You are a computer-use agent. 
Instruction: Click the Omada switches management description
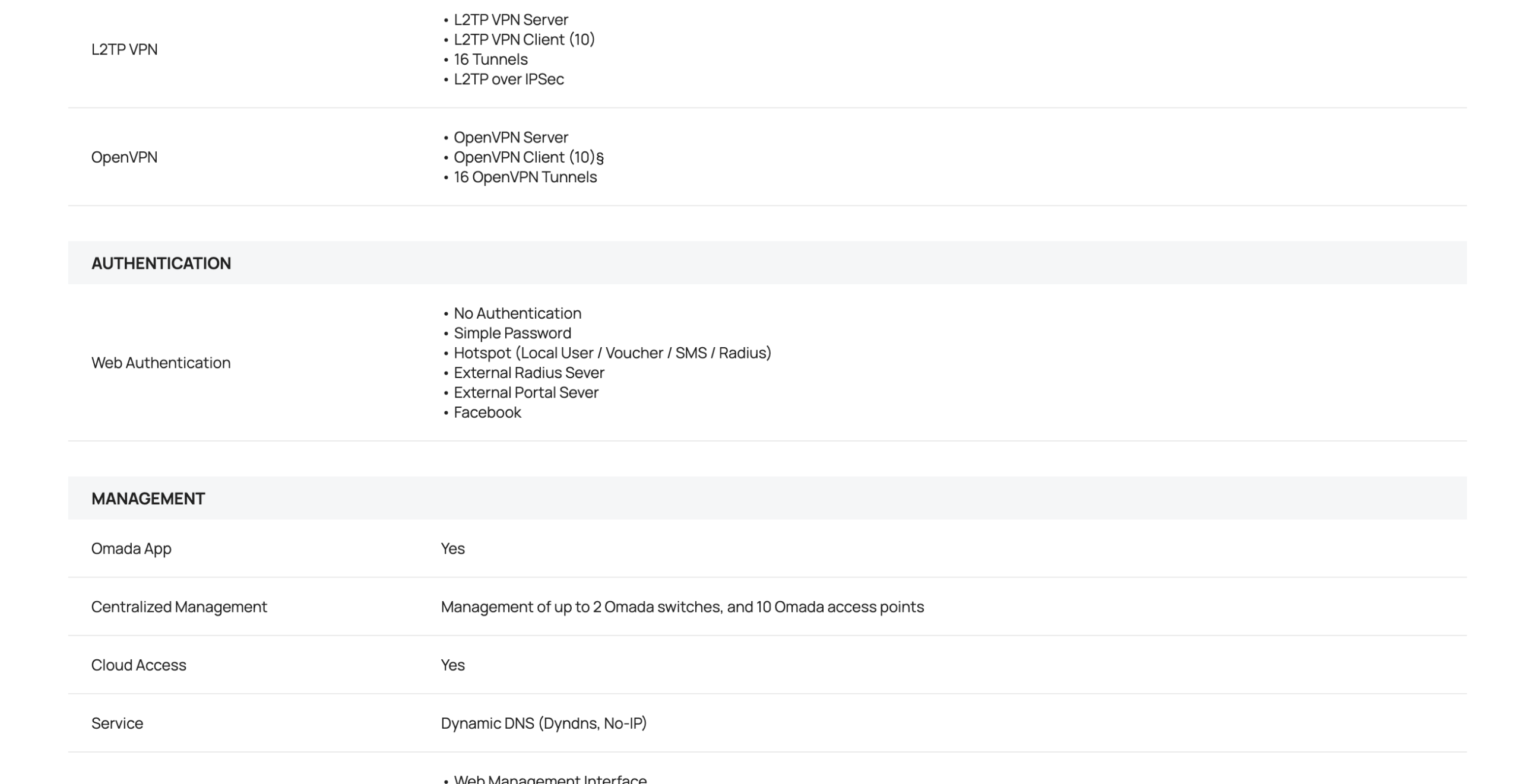coord(682,607)
